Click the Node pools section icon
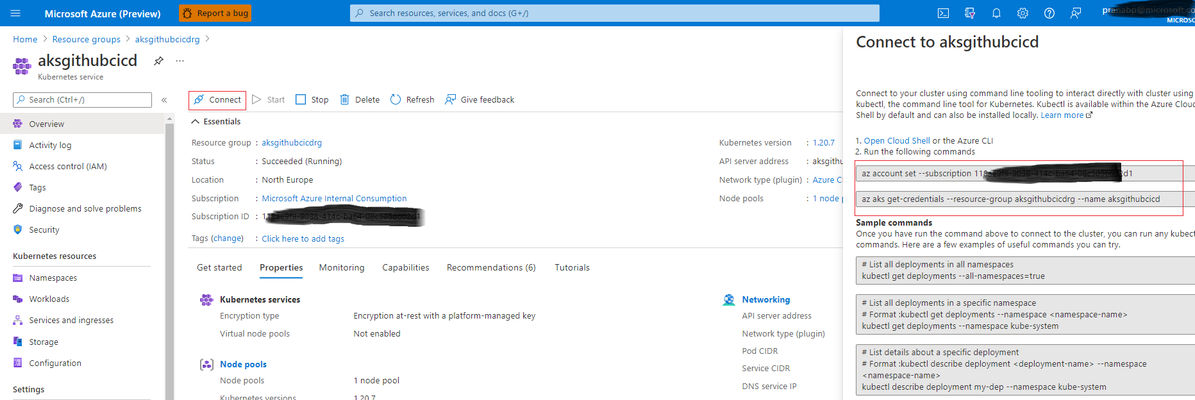The image size is (1195, 400). pos(206,364)
